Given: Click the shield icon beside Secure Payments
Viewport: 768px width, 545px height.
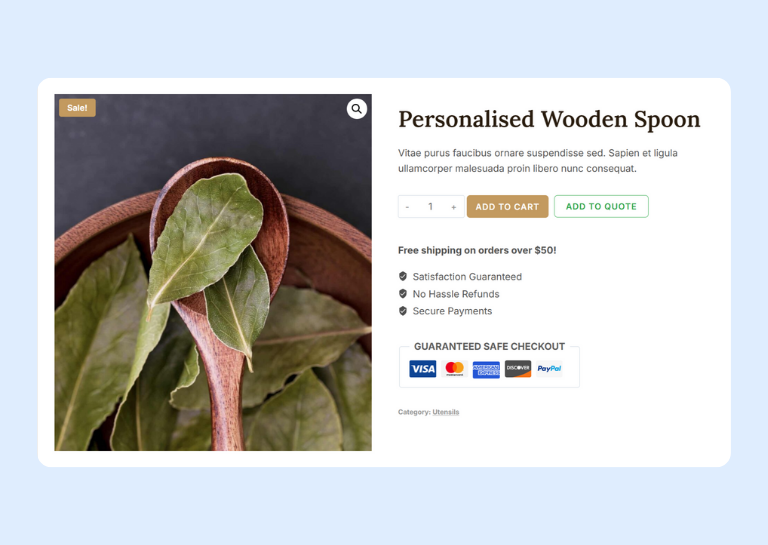Looking at the screenshot, I should pos(403,311).
